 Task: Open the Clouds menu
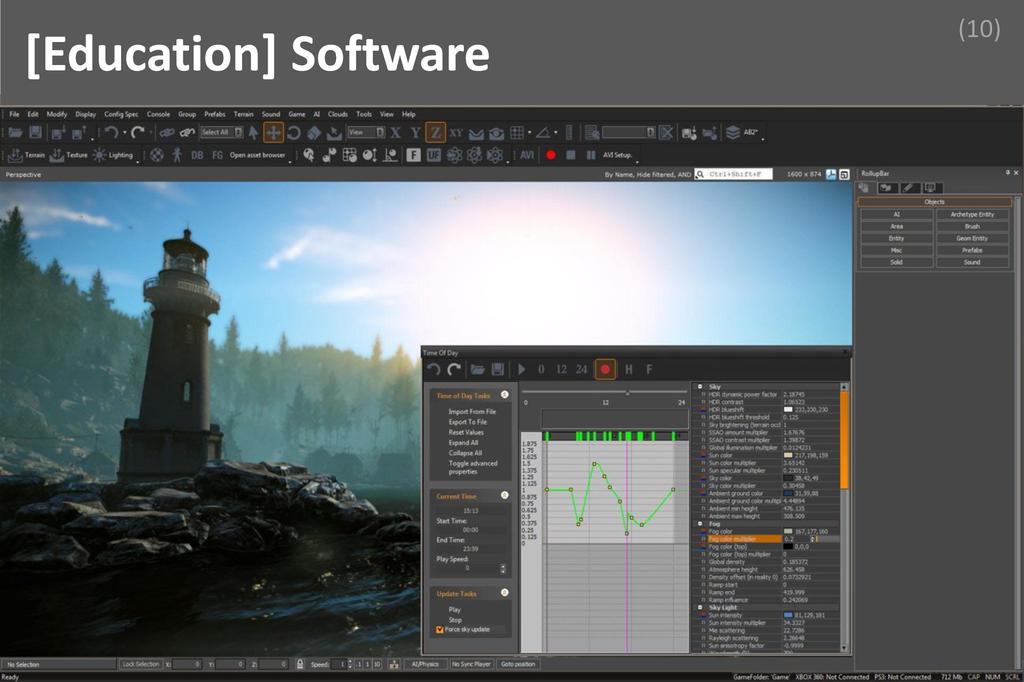(x=337, y=114)
